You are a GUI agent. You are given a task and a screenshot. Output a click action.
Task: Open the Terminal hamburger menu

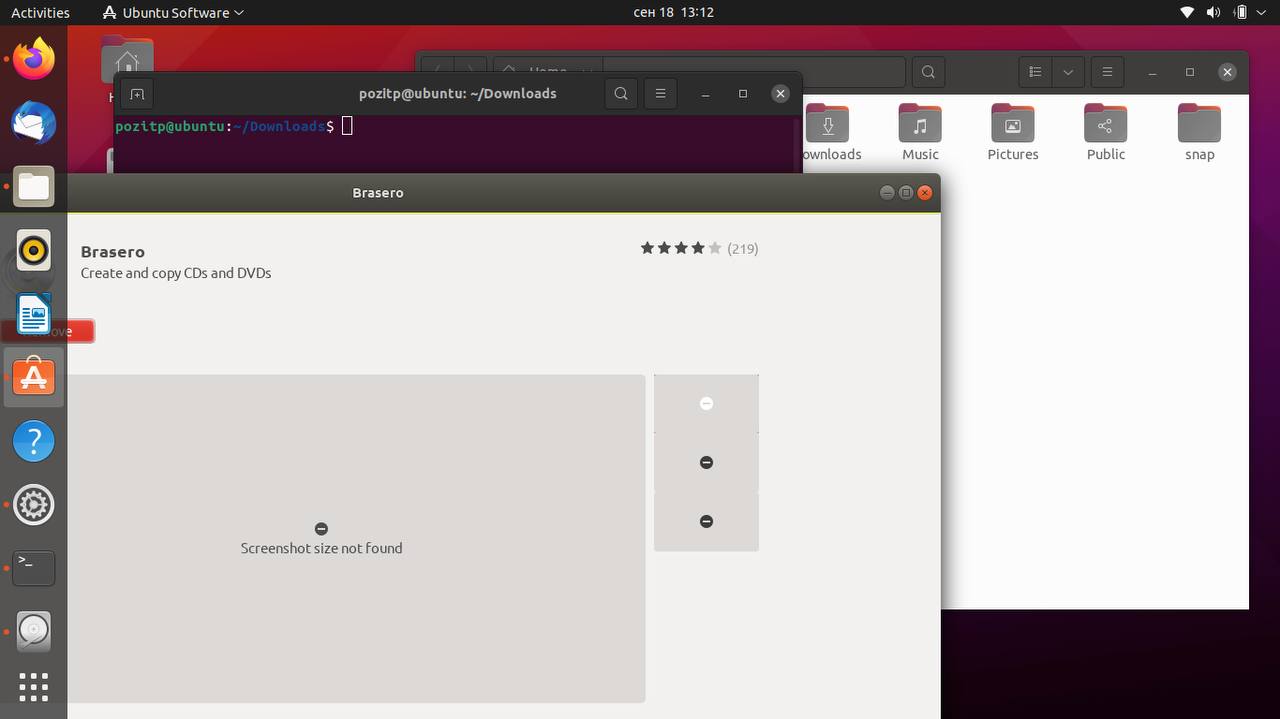coord(660,94)
